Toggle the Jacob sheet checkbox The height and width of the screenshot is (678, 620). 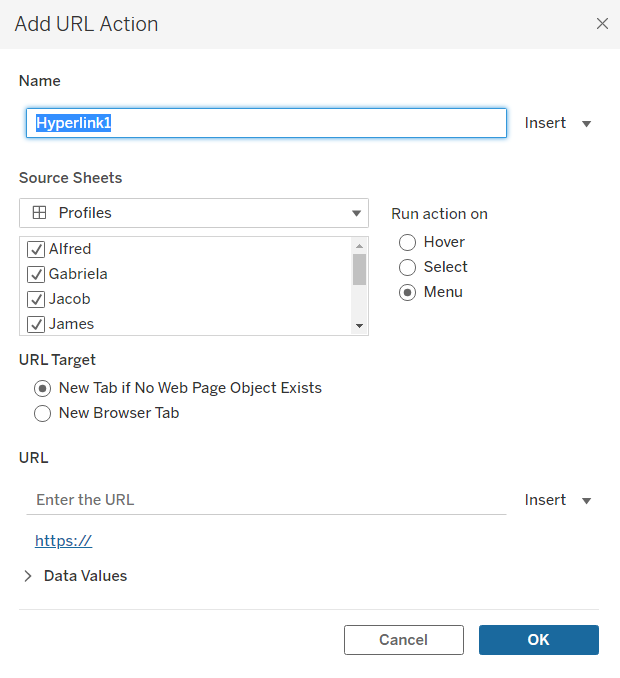(x=36, y=299)
